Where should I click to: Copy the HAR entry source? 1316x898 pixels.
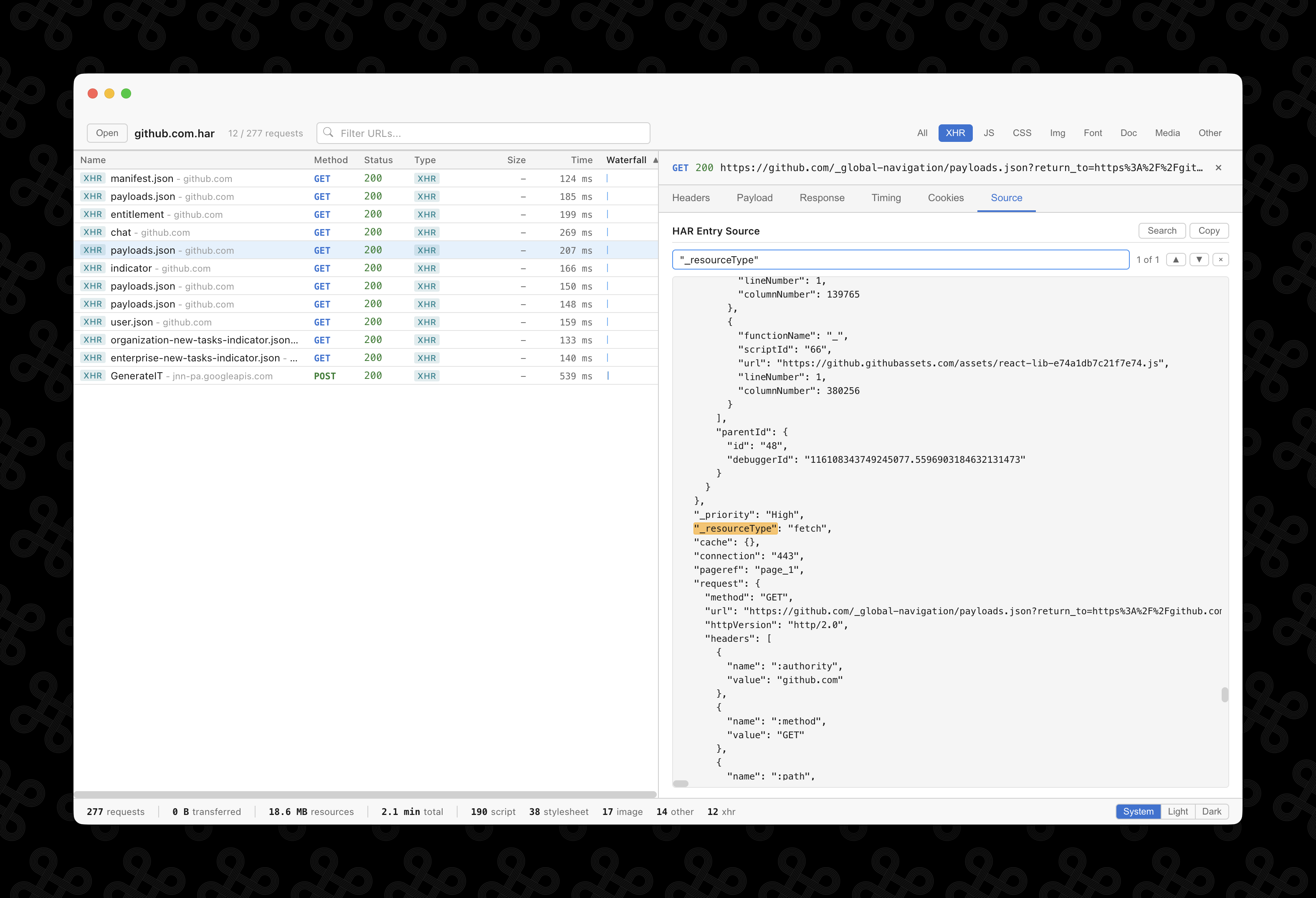coord(1209,230)
